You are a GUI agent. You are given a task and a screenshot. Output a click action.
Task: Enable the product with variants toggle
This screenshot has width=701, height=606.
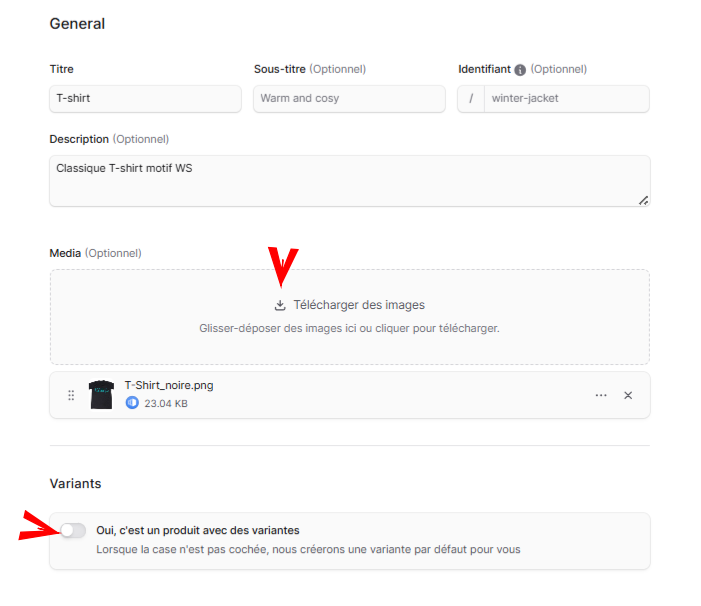73,530
